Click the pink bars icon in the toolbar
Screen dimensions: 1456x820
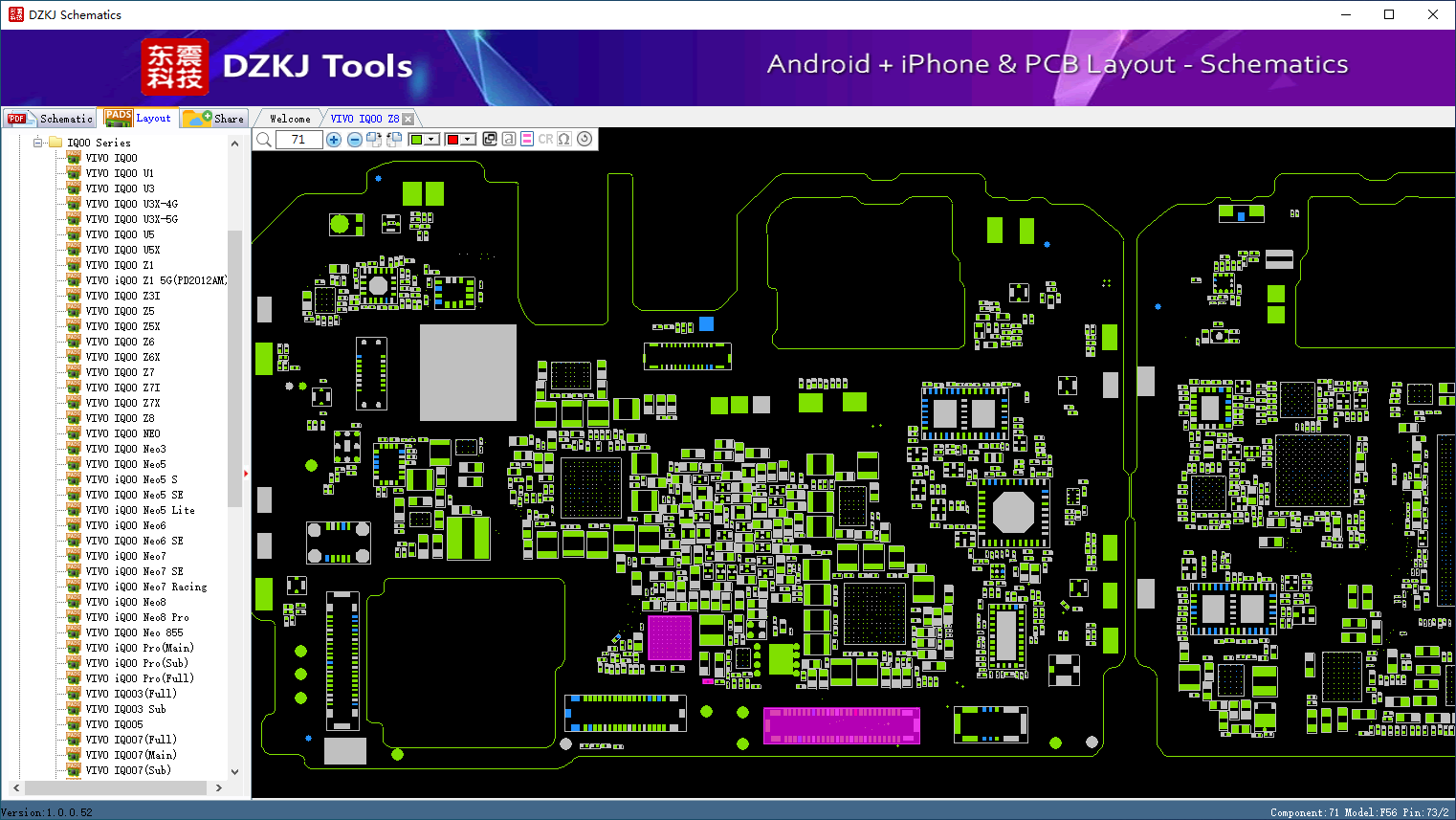click(x=527, y=139)
